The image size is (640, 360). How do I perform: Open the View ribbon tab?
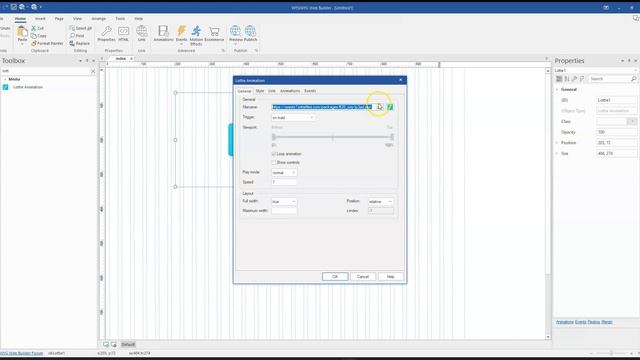77,19
